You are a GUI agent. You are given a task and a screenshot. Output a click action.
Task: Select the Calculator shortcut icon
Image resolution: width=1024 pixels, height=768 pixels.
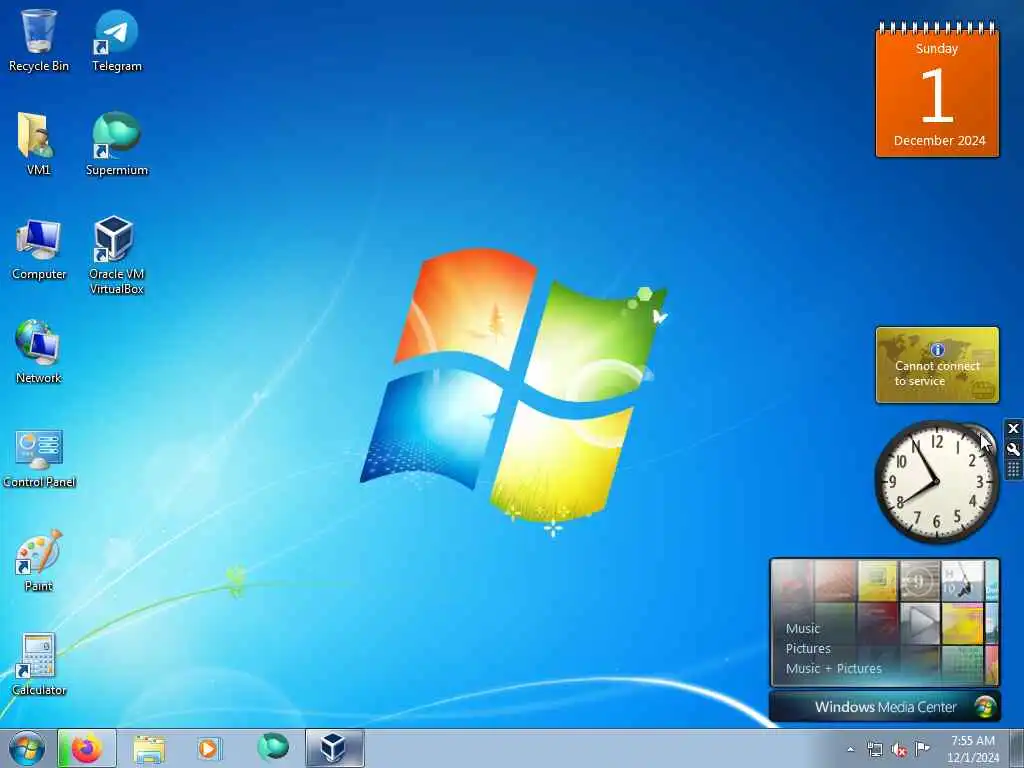[39, 664]
